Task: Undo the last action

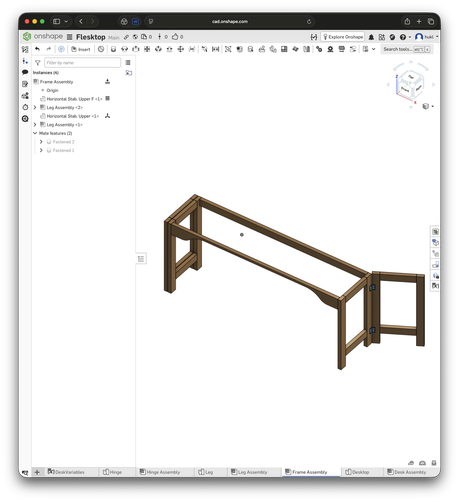Action: pos(37,49)
